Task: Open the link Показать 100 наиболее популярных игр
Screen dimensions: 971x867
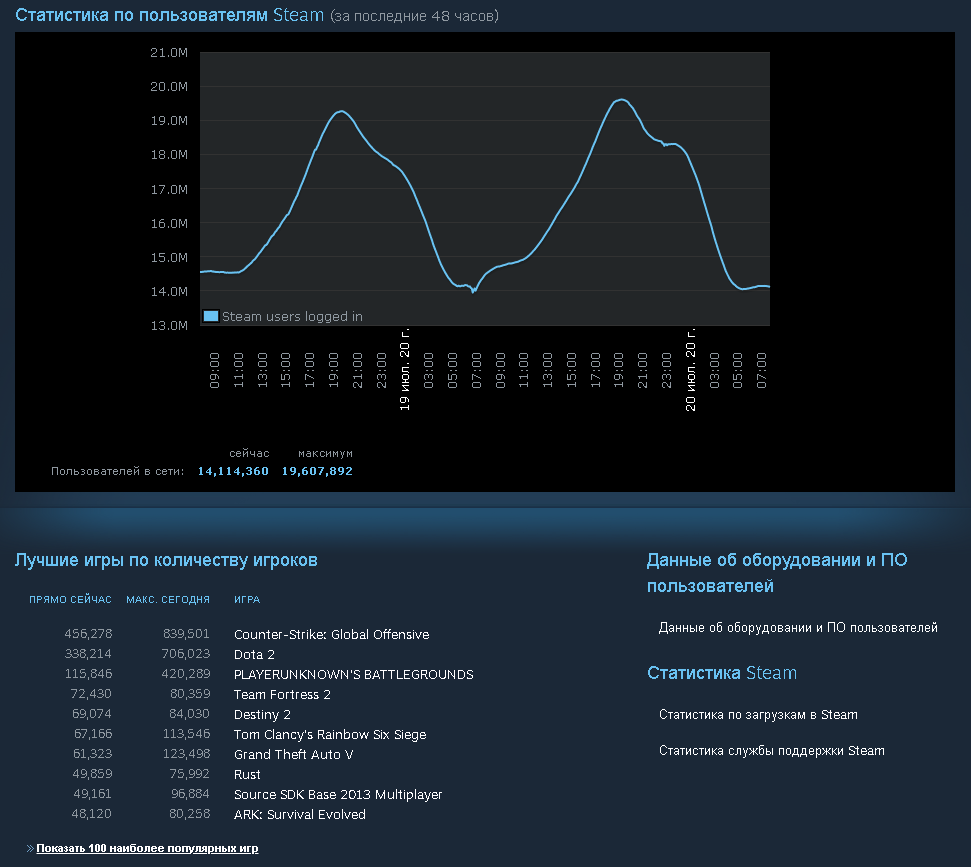Action: coord(147,848)
